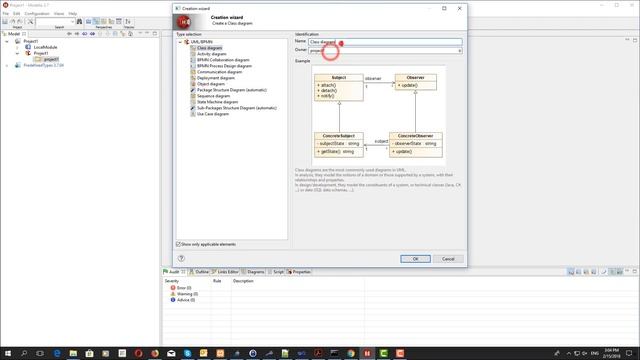Open wizard help question-mark icon
Viewport: 640px width, 360px height.
pyautogui.click(x=181, y=258)
